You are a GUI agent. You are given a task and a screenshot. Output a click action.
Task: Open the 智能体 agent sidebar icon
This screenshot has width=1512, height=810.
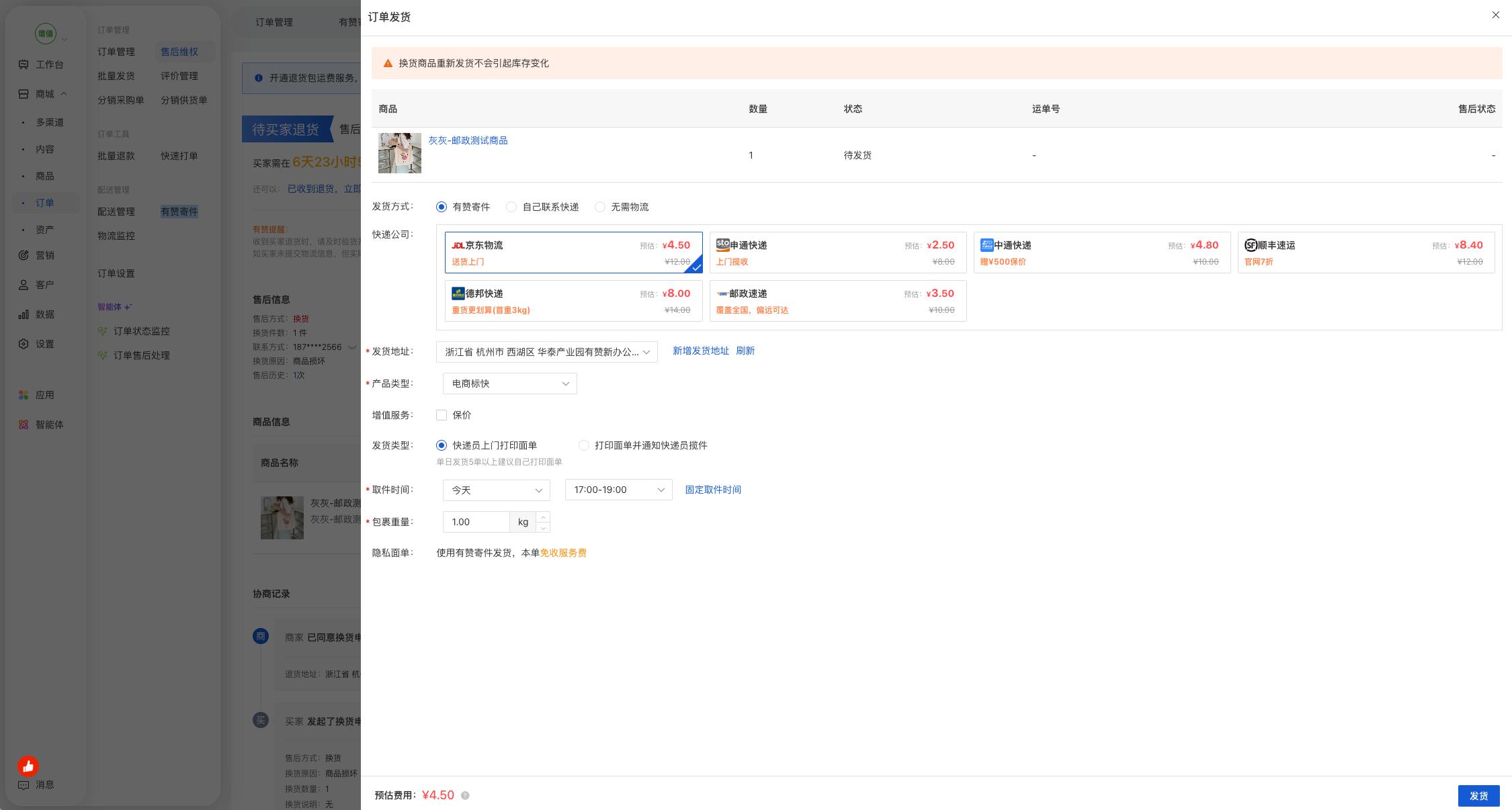[x=24, y=424]
